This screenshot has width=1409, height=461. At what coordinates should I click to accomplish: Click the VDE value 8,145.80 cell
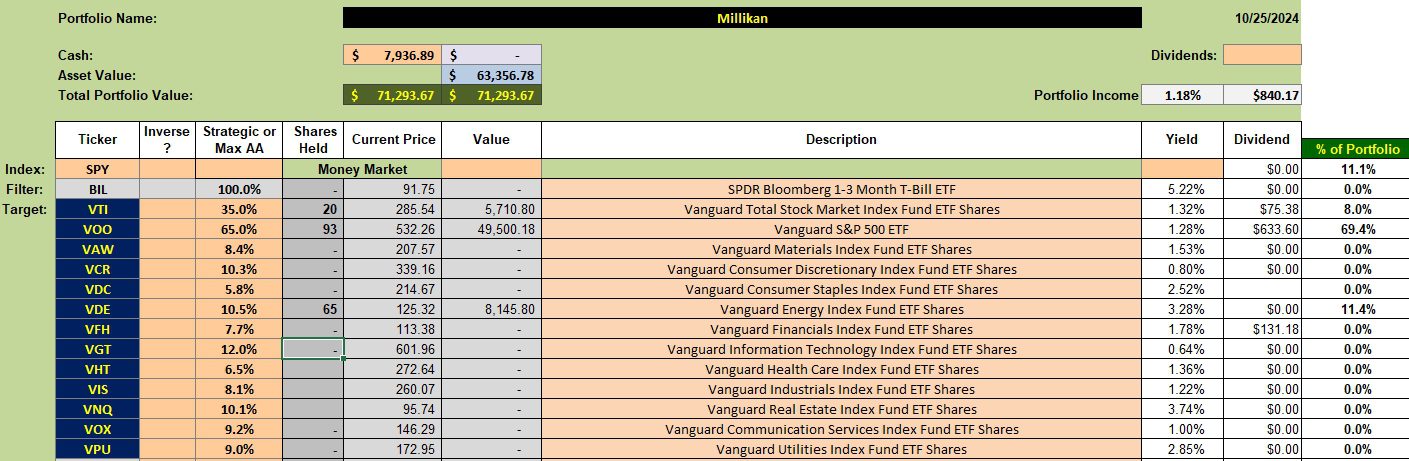(x=491, y=309)
